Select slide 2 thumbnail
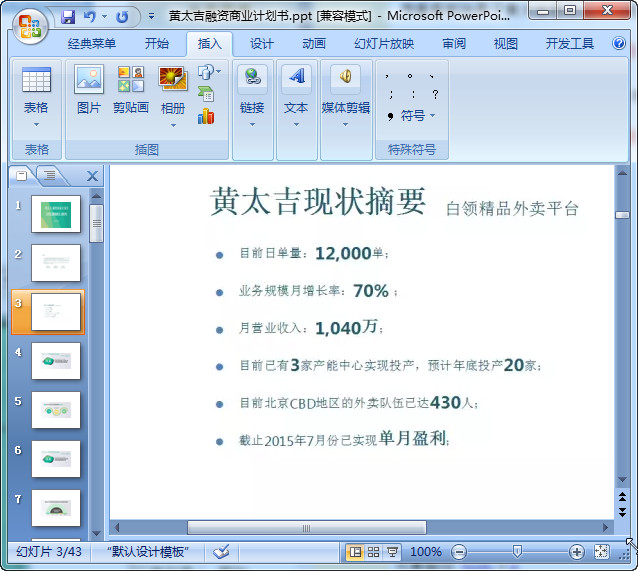Image resolution: width=638 pixels, height=571 pixels. pyautogui.click(x=56, y=263)
